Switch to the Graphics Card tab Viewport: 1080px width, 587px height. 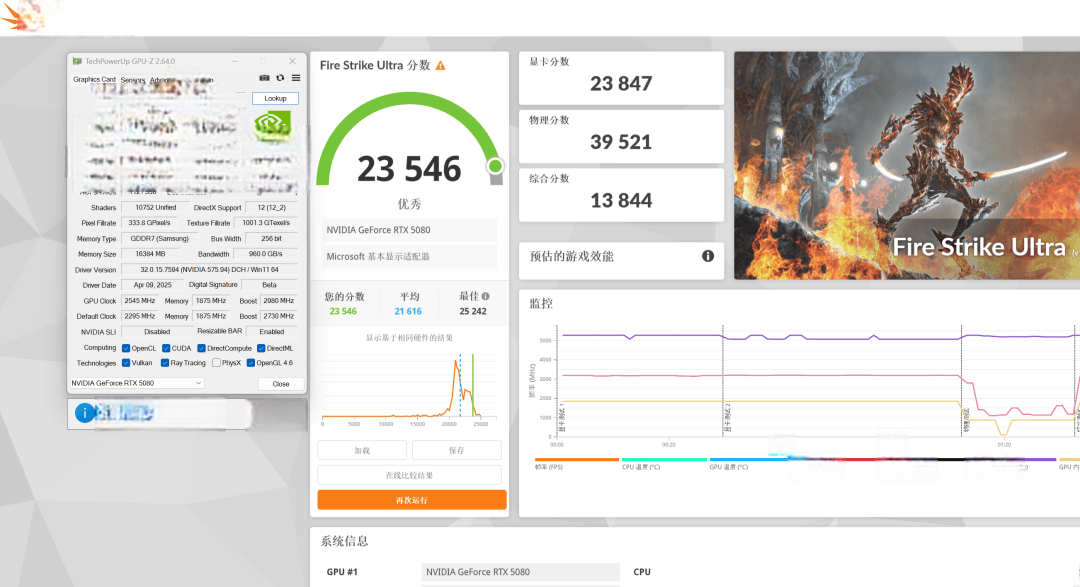pos(94,79)
